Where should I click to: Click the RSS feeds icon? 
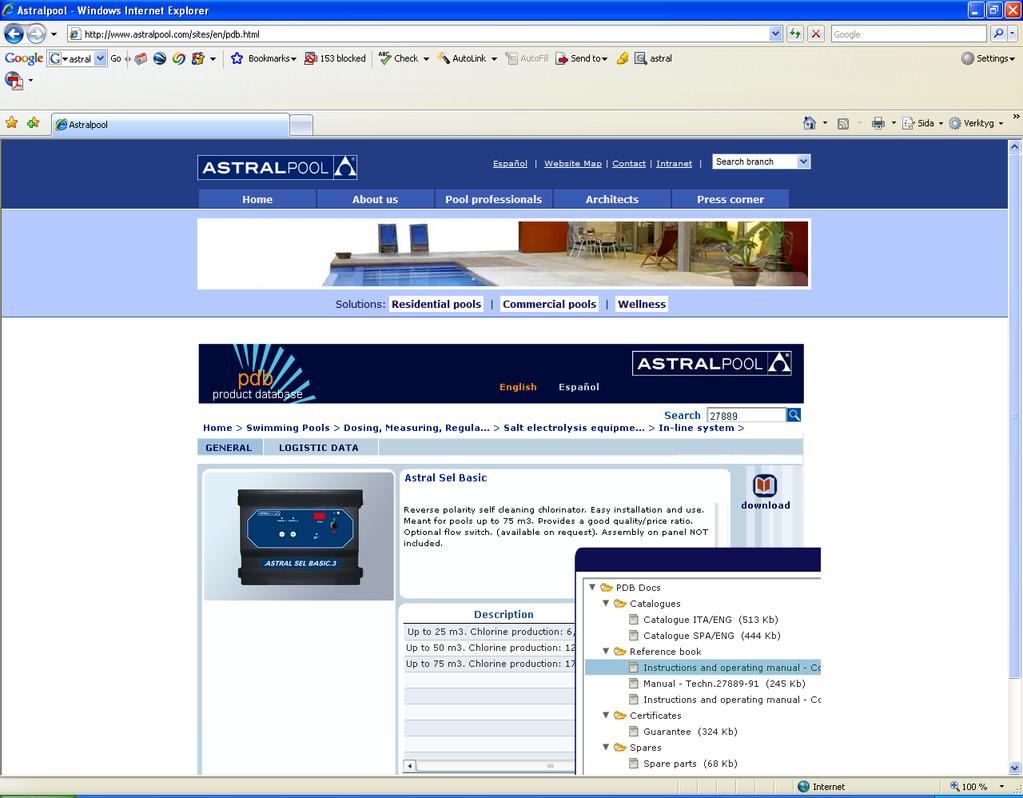click(x=843, y=123)
